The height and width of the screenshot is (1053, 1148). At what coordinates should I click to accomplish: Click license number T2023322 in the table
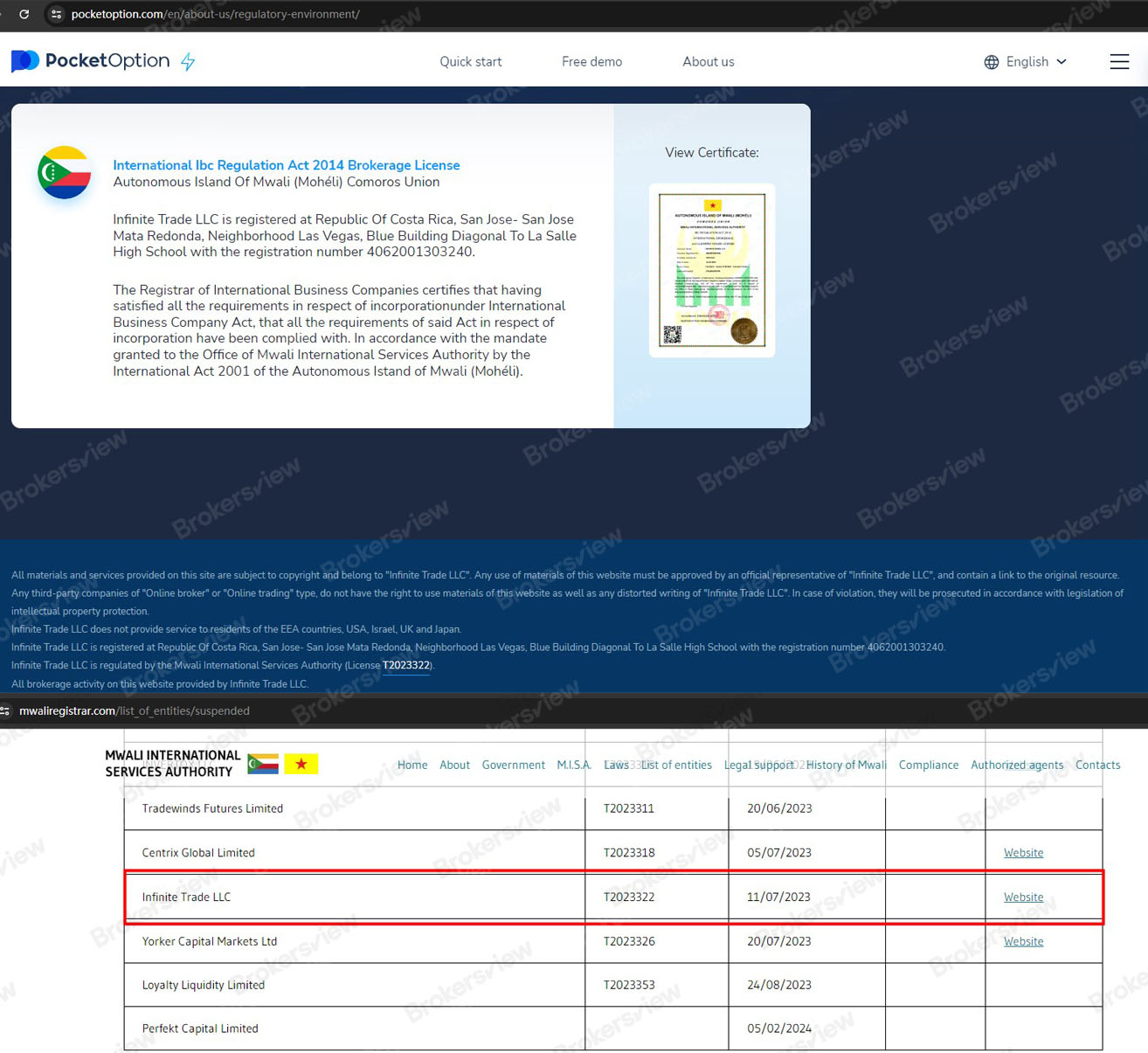tap(629, 897)
